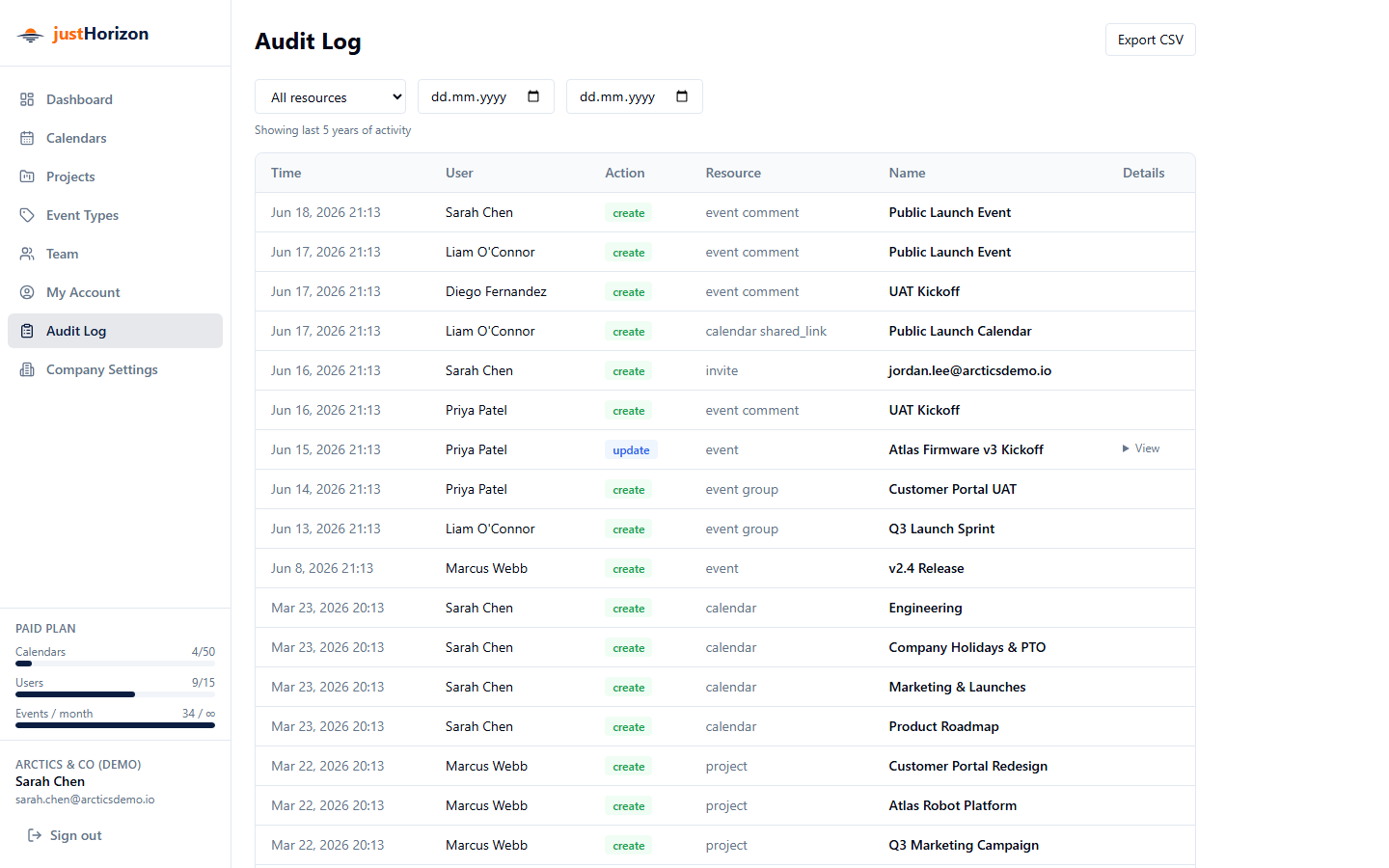Click the update badge on Atlas Firmware row
This screenshot has height=868, width=1389.
click(x=631, y=450)
